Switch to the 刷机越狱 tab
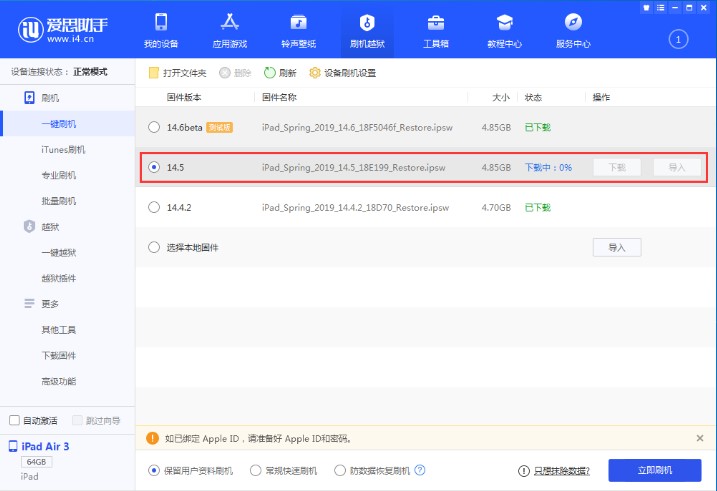 coord(367,30)
